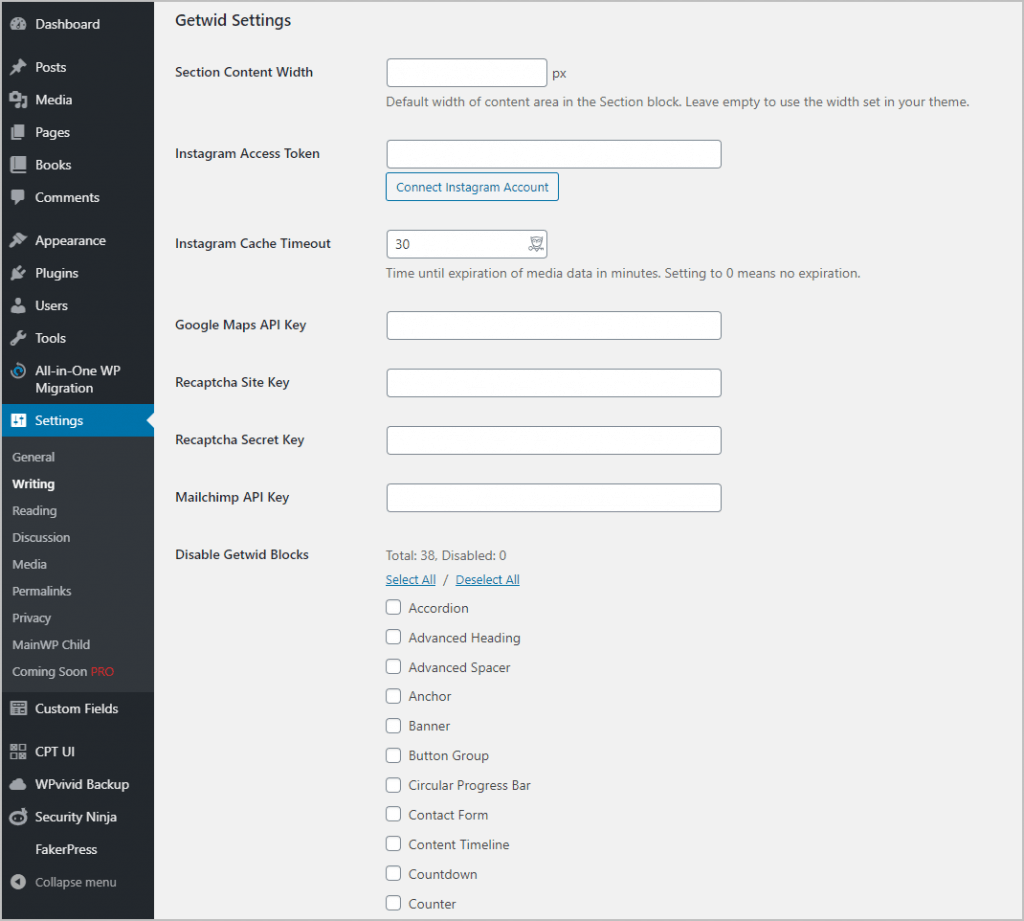Click the All-in-One WP Migration icon
Image resolution: width=1024 pixels, height=921 pixels.
[x=18, y=371]
